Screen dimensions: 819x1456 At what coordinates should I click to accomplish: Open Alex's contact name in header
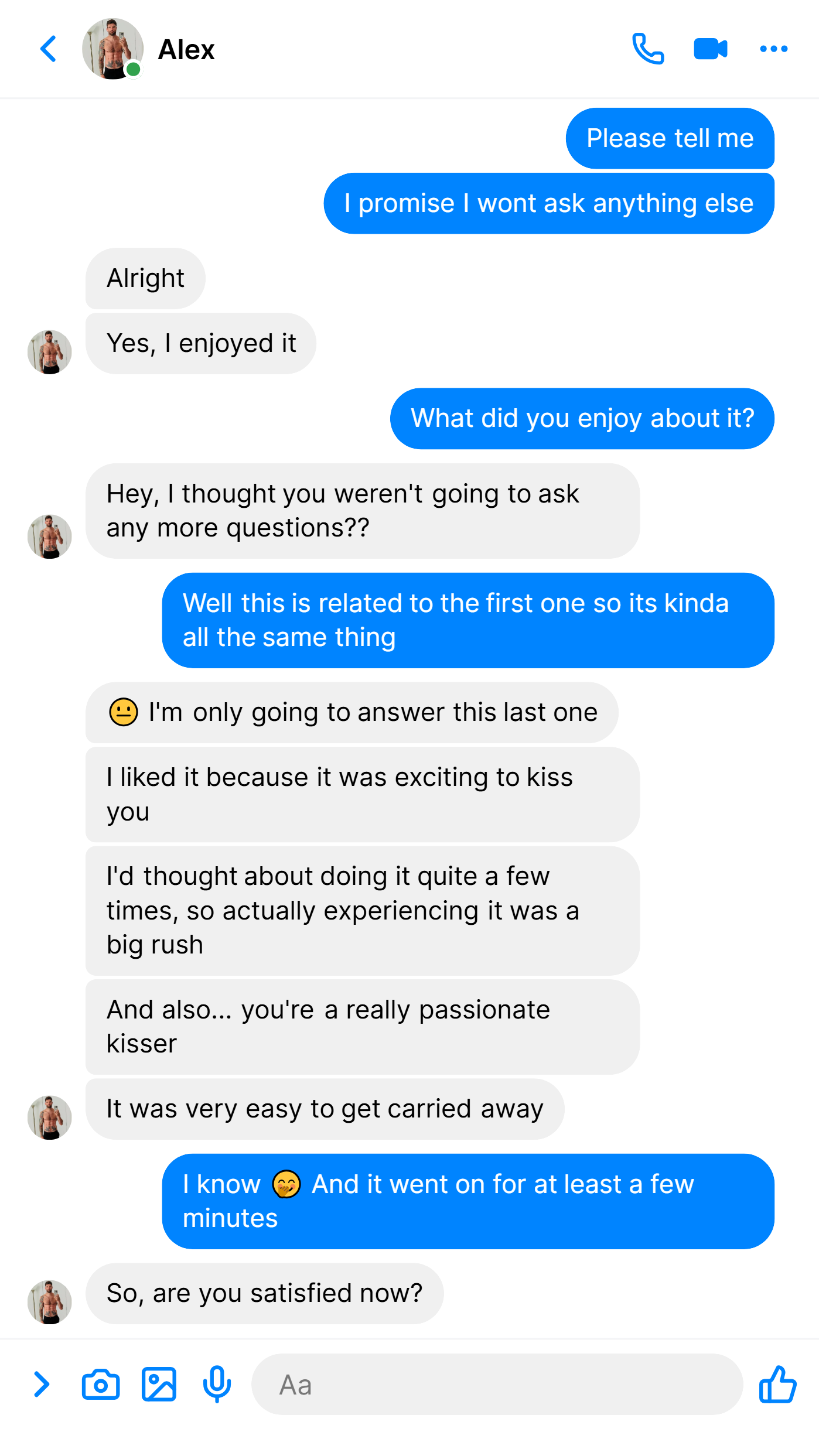tap(186, 50)
